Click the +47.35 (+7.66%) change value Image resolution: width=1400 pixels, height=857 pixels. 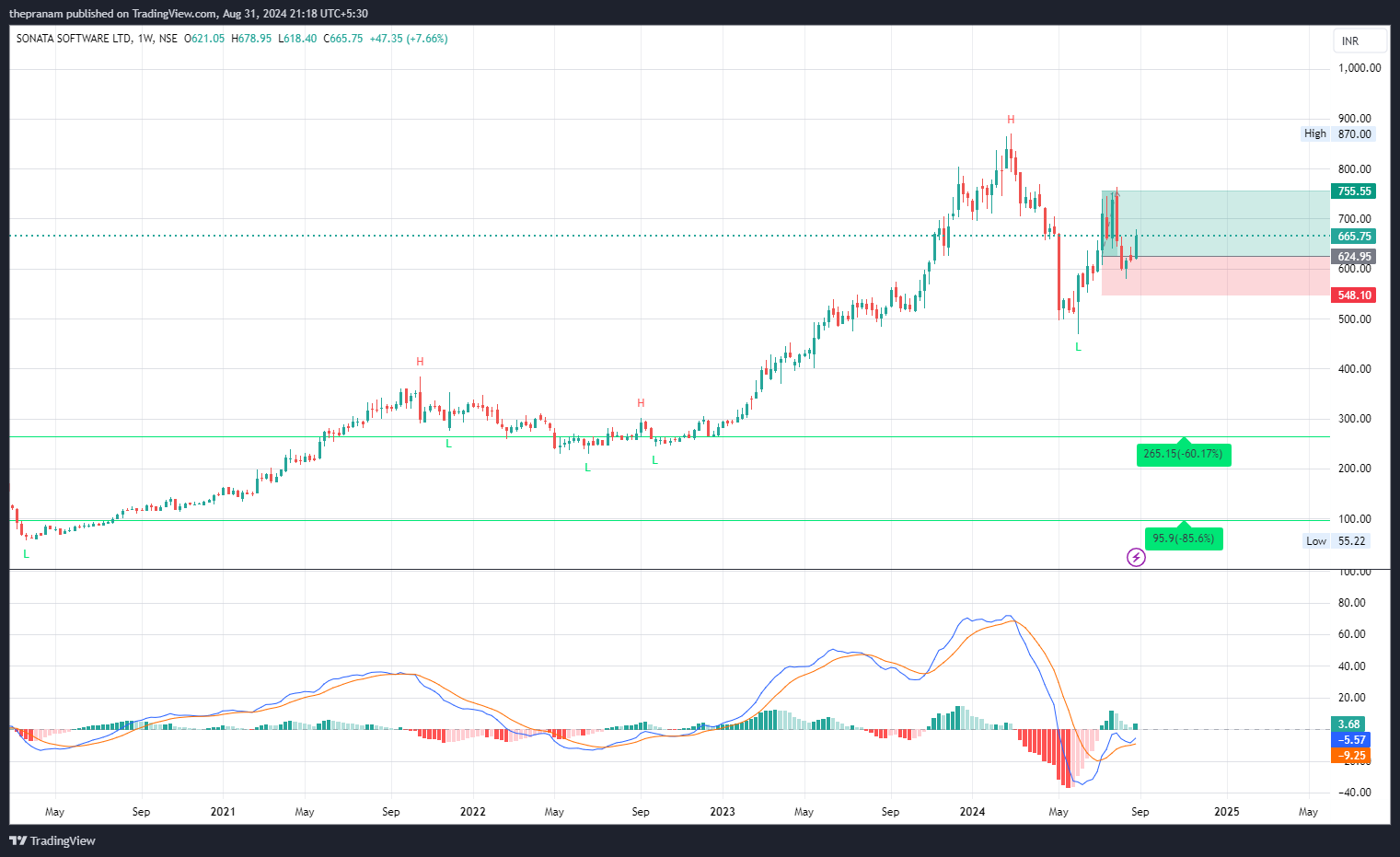[x=409, y=39]
